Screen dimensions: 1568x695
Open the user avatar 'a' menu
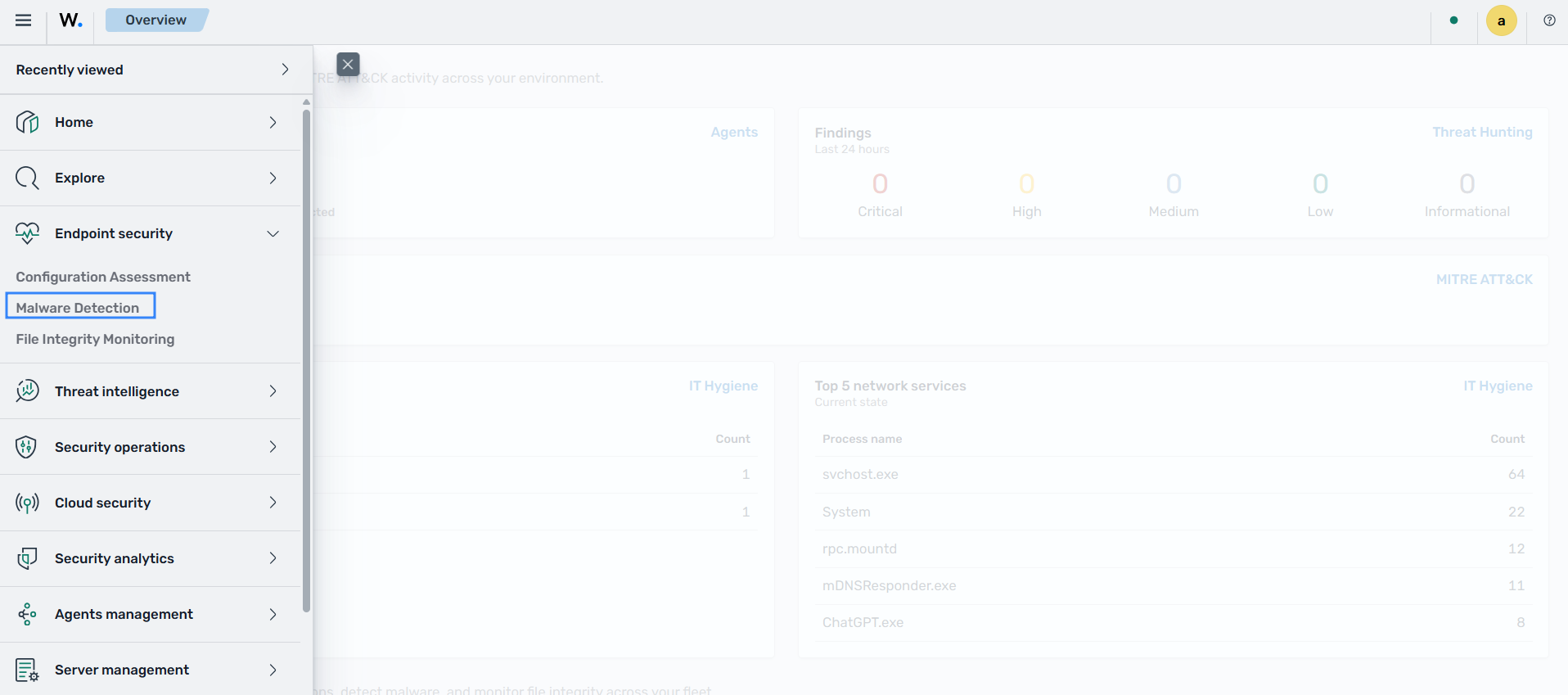(x=1501, y=20)
